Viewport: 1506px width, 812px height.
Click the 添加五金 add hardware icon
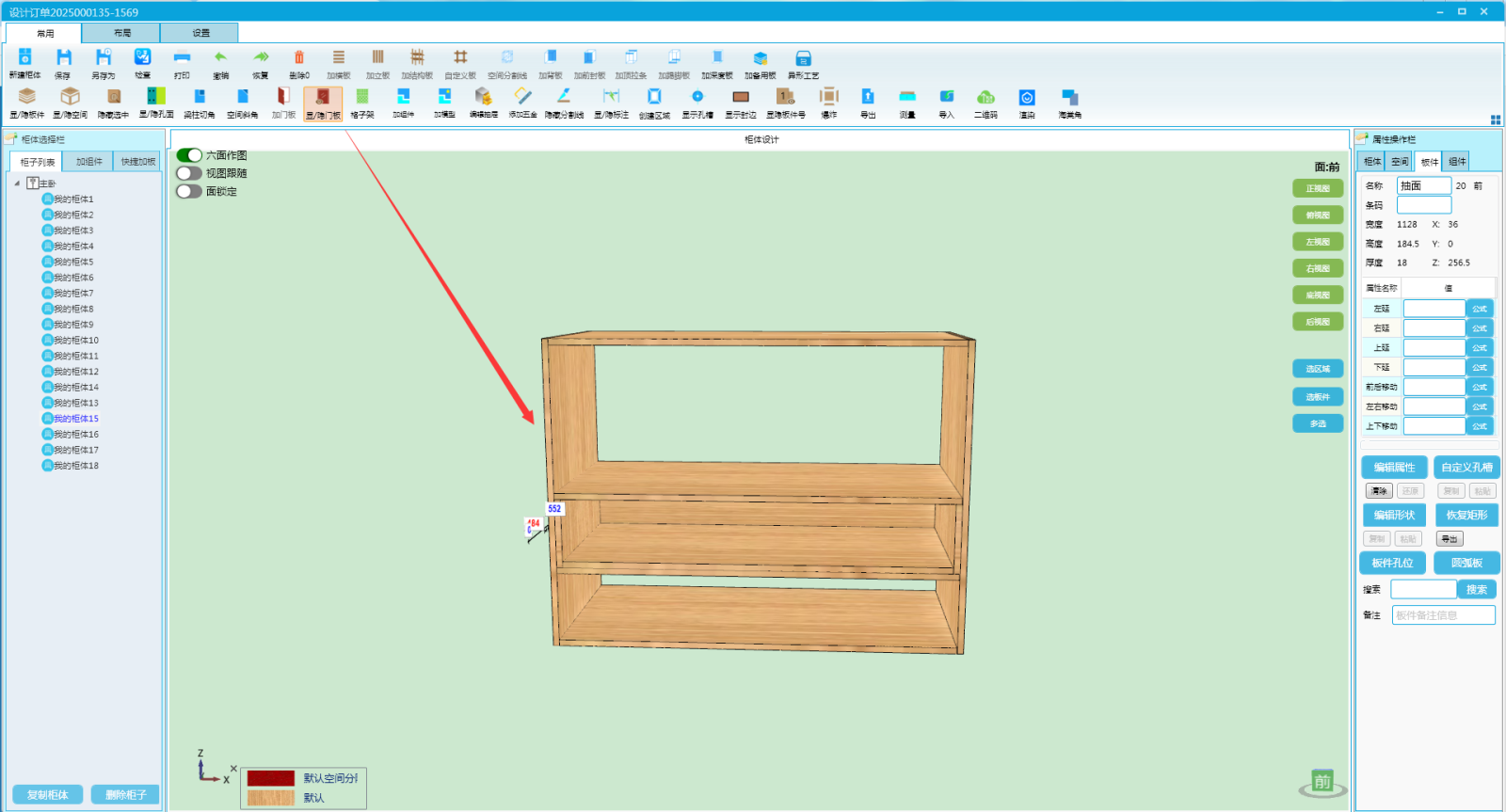pyautogui.click(x=523, y=96)
